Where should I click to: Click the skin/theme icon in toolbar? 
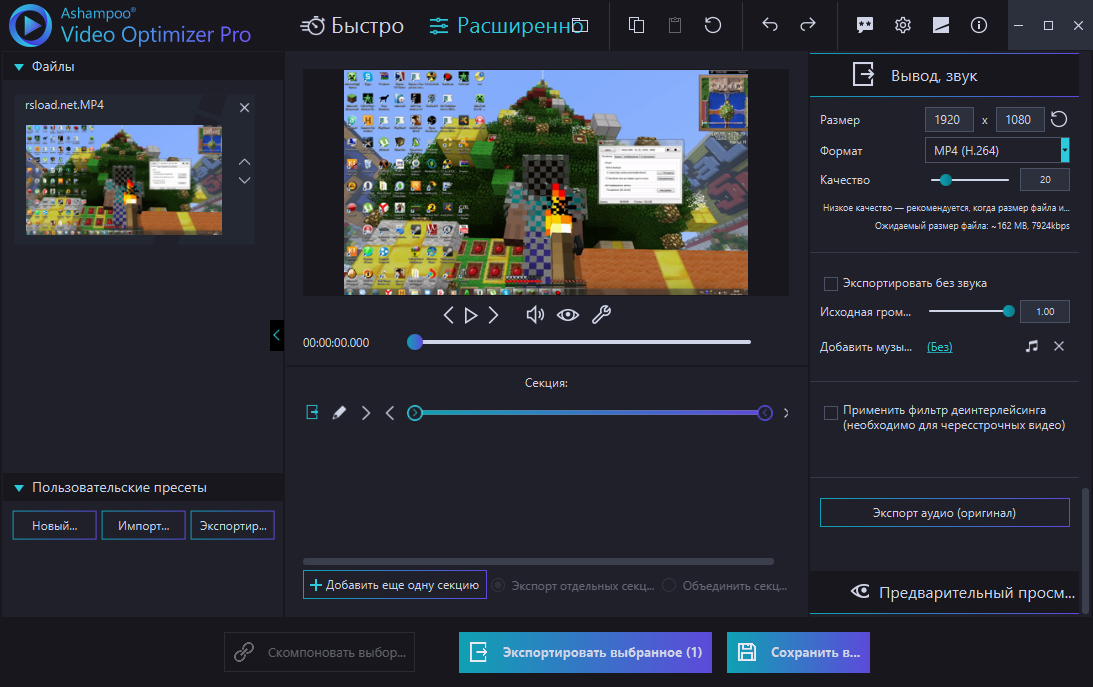[x=941, y=26]
